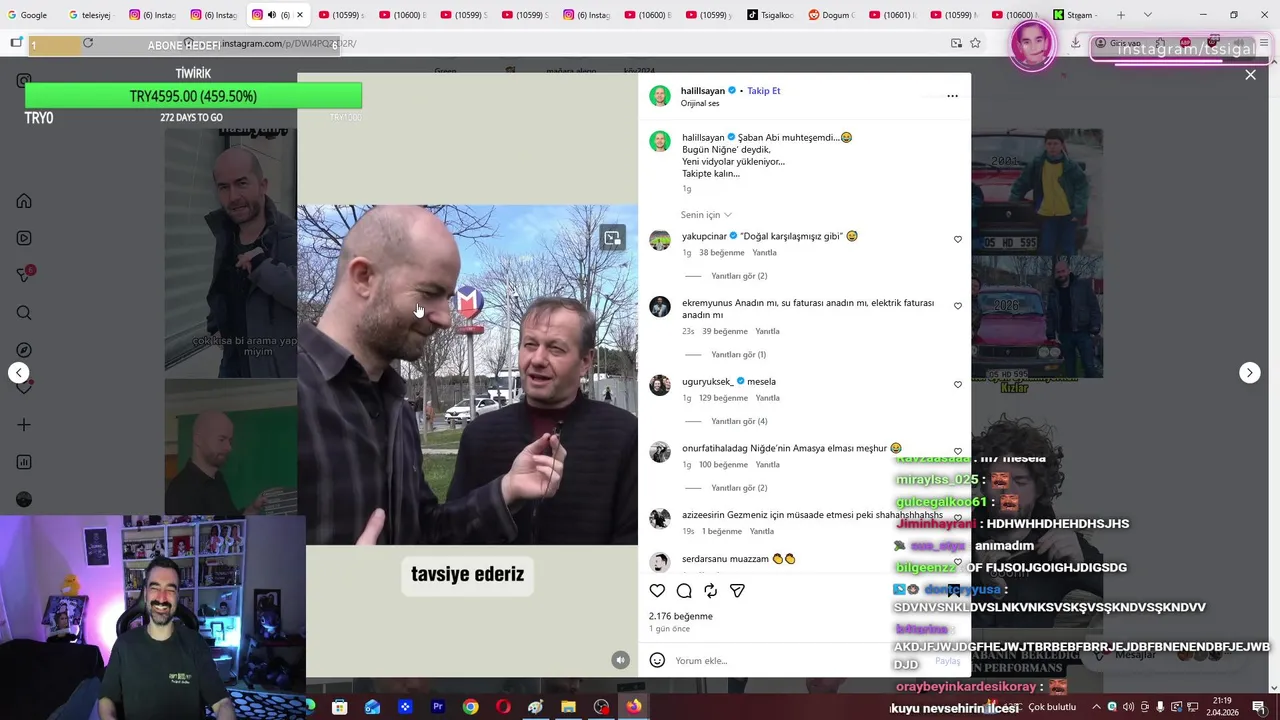Follow halillsayan via Takip Et
The image size is (1280, 720).
click(x=764, y=91)
